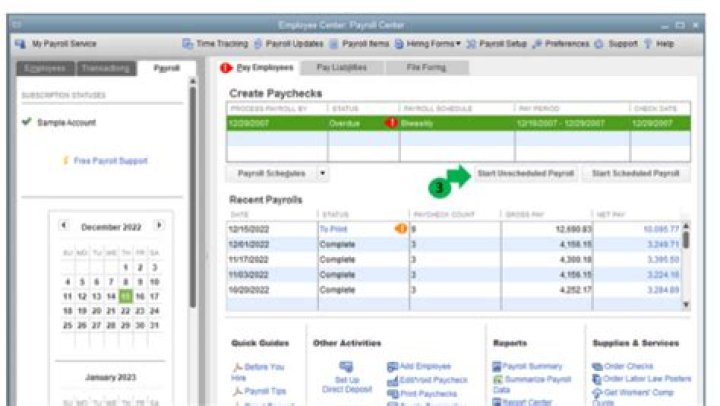Select overdue Biweekly payroll schedule row
The width and height of the screenshot is (720, 406).
(458, 123)
